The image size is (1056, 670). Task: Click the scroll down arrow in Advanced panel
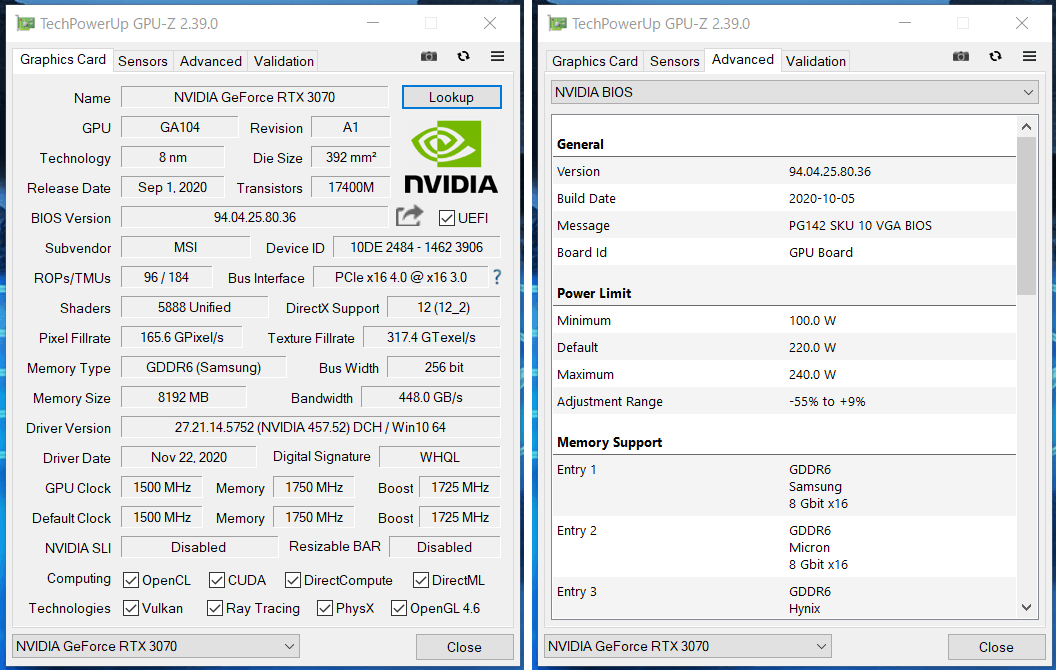(1026, 607)
